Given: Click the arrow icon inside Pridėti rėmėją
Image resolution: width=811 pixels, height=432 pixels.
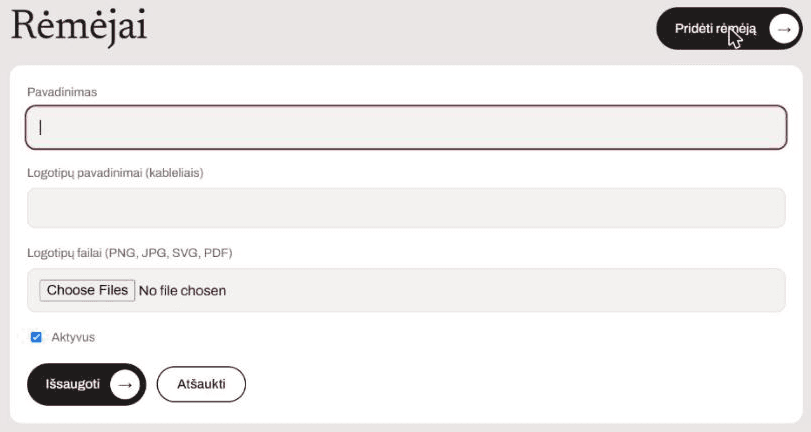Looking at the screenshot, I should (784, 29).
